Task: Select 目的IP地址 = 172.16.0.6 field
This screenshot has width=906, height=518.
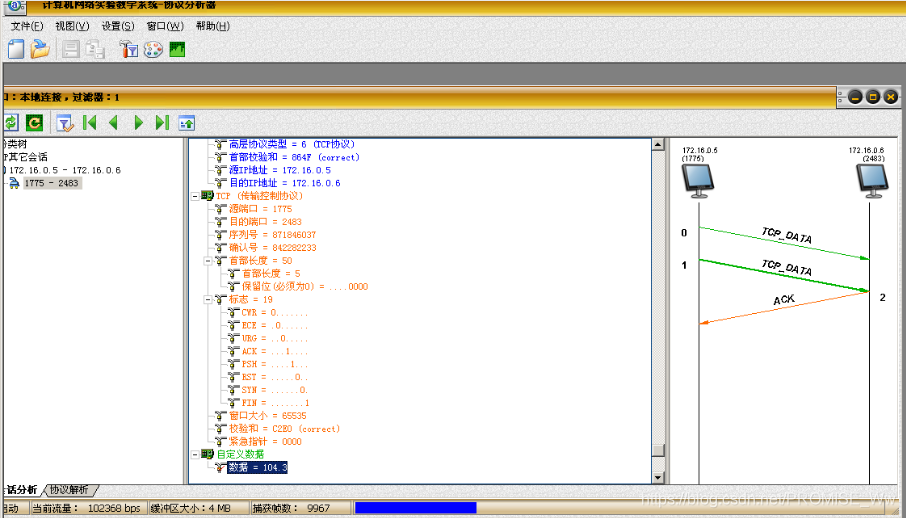Action: point(284,183)
